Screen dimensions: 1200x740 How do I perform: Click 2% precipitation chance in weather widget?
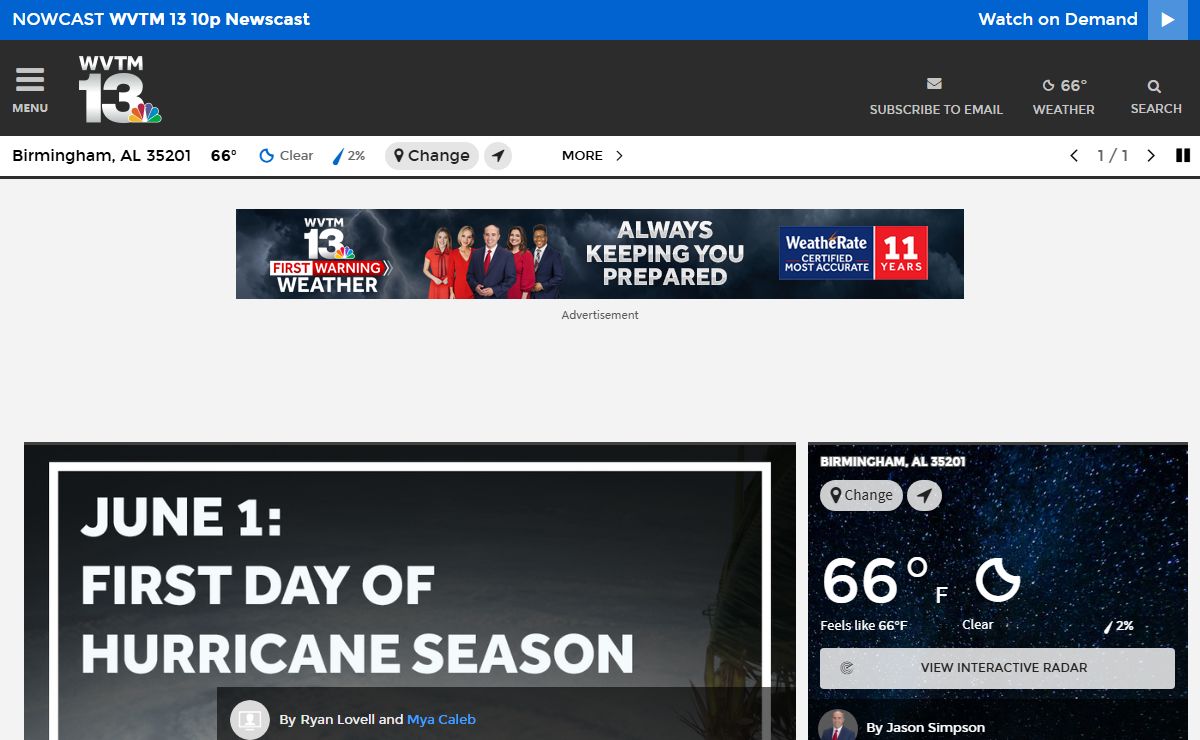(1118, 626)
